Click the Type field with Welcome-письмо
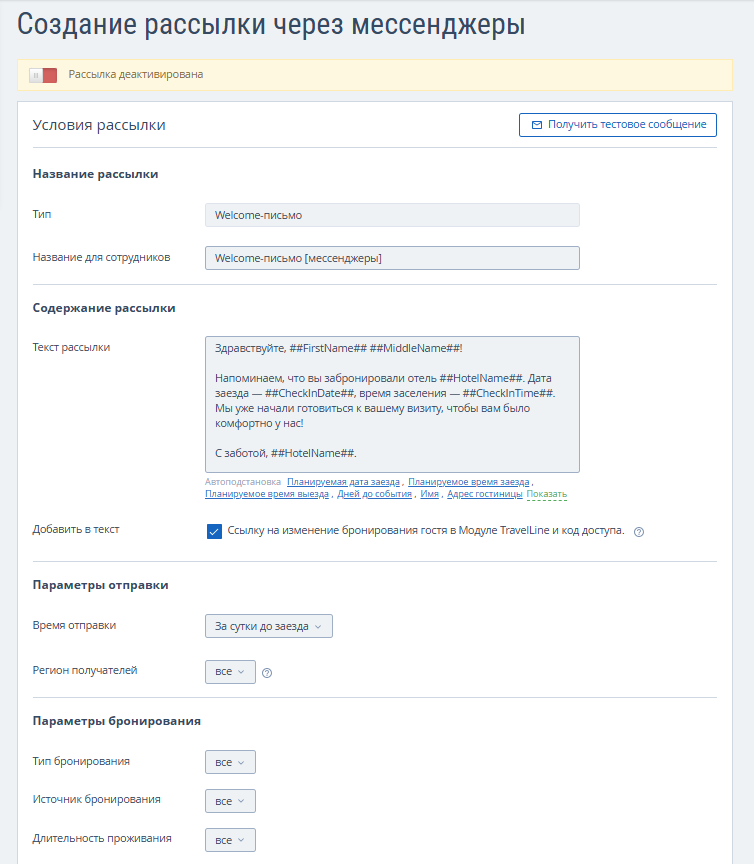Image resolution: width=754 pixels, height=864 pixels. (x=391, y=215)
